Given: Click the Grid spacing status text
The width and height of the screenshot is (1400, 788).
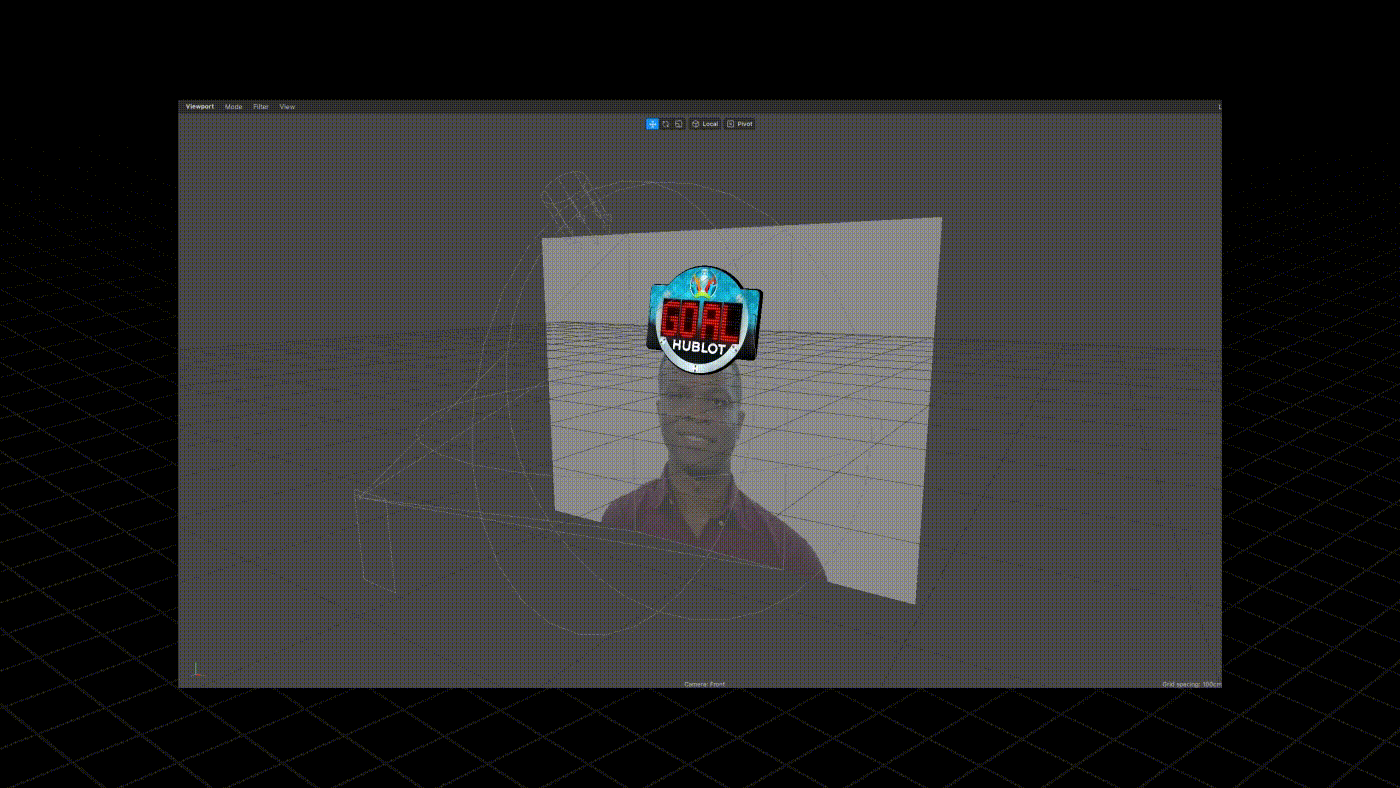Looking at the screenshot, I should pyautogui.click(x=1191, y=684).
